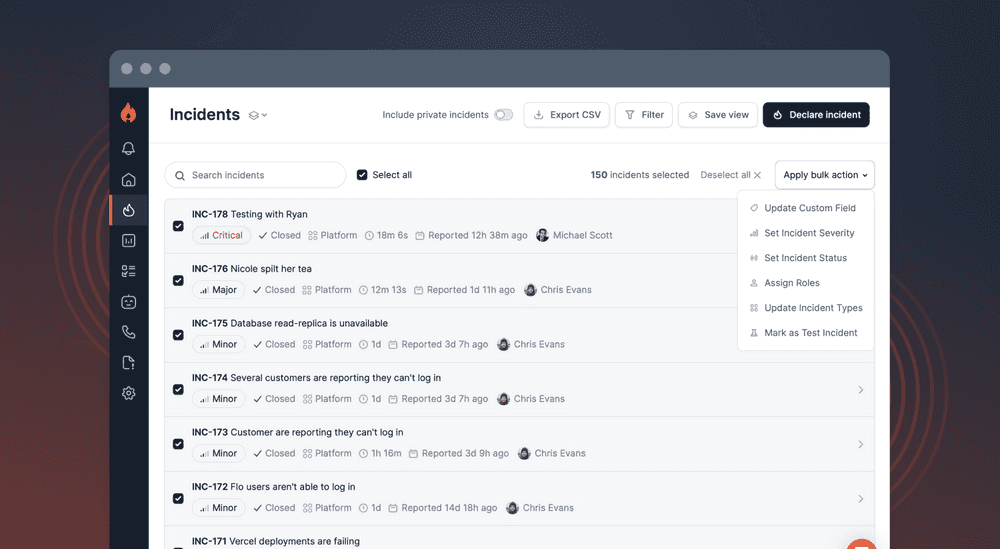This screenshot has height=549, width=1000.
Task: Open the Insights chart sidebar icon
Action: click(x=128, y=240)
